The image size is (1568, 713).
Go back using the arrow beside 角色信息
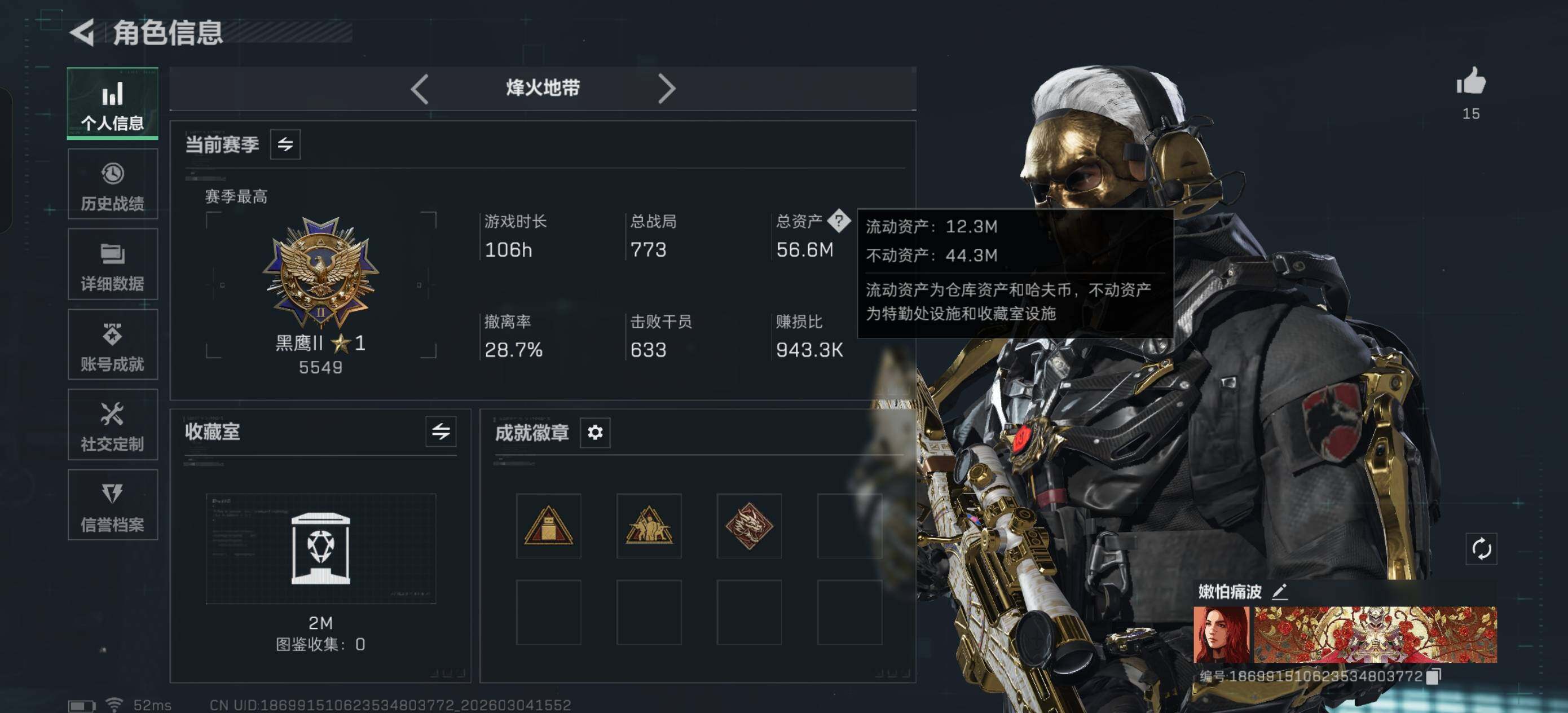82,32
